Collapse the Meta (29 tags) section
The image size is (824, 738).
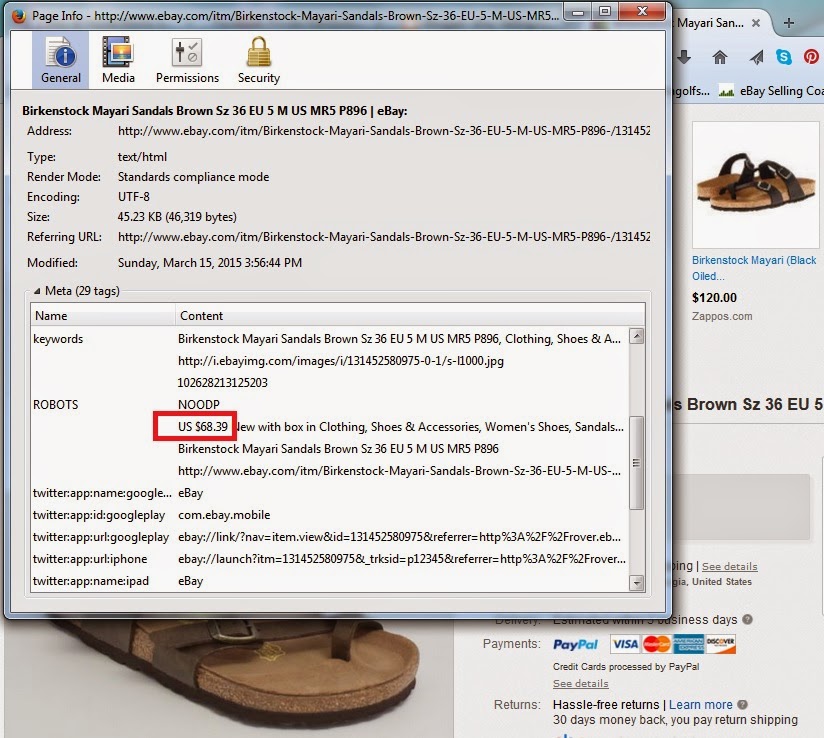(37, 291)
